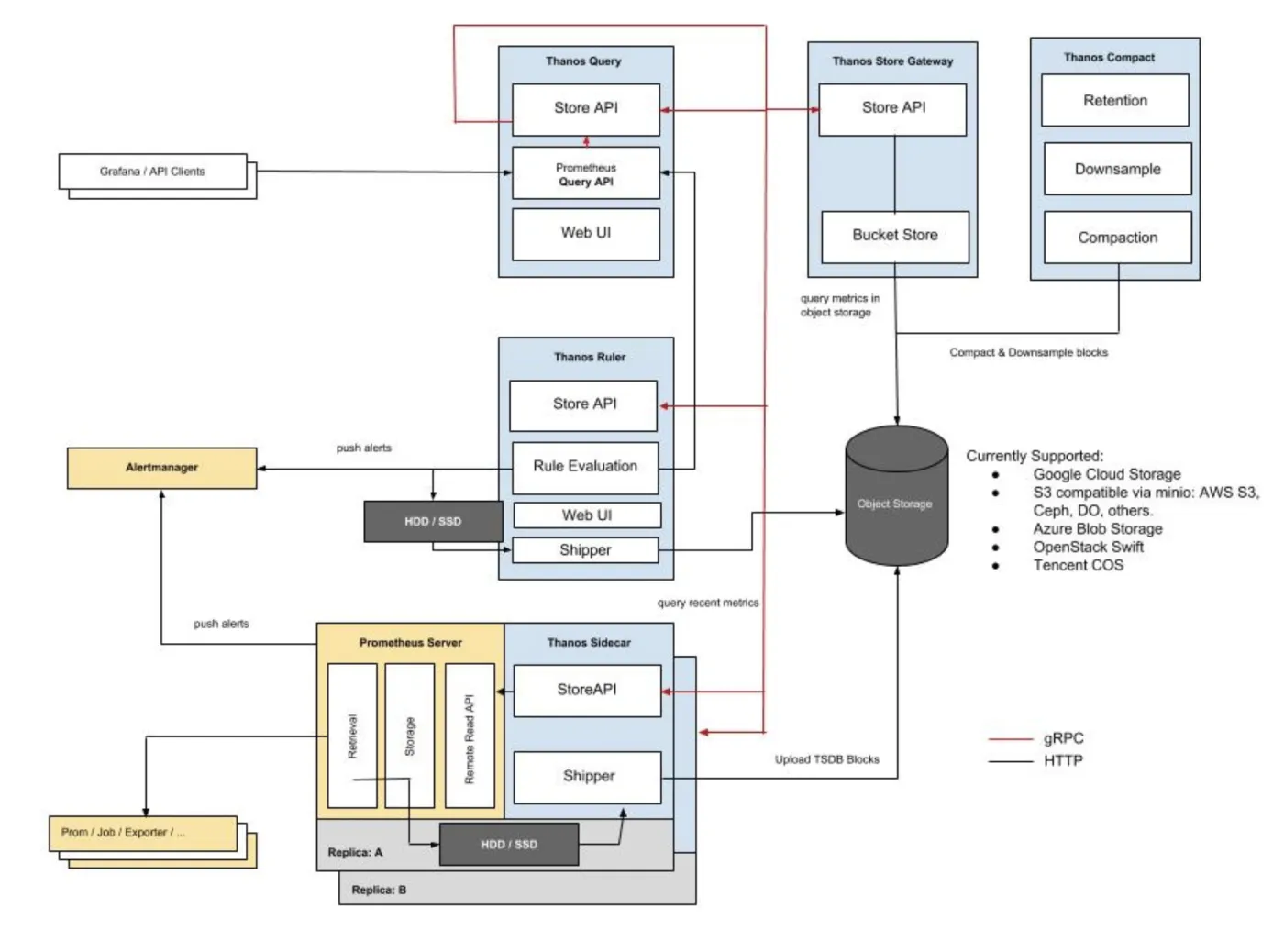Click the 'Replica: B' label
1284x952 pixels.
(379, 891)
